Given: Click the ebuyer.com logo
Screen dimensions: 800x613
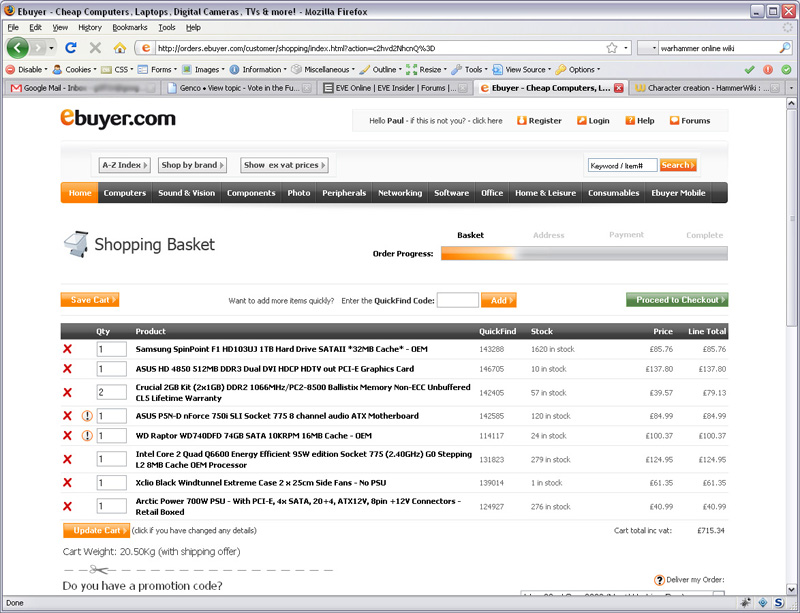Looking at the screenshot, I should (x=118, y=119).
